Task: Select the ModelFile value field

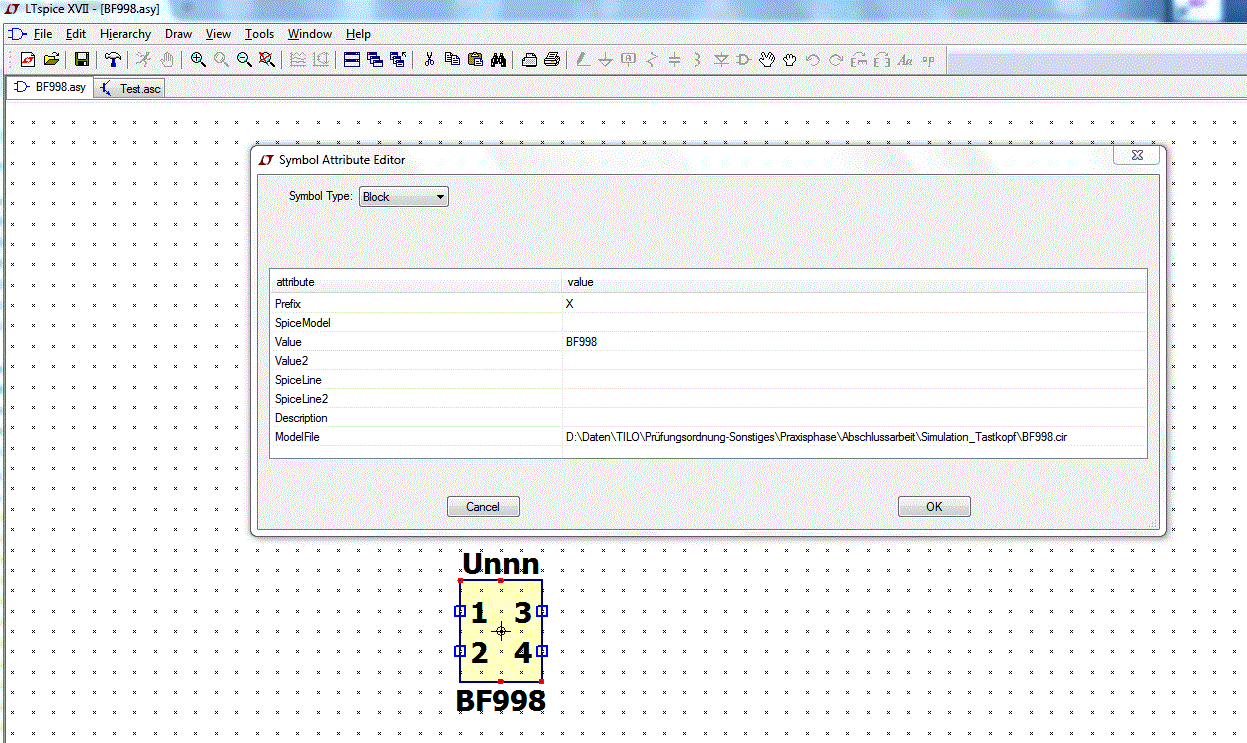Action: point(854,437)
